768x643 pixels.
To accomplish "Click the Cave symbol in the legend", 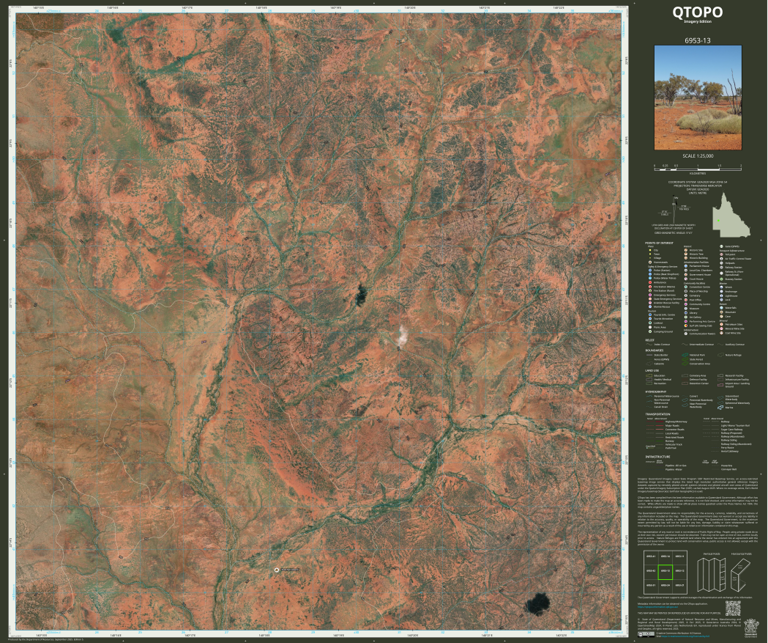I will pyautogui.click(x=721, y=316).
